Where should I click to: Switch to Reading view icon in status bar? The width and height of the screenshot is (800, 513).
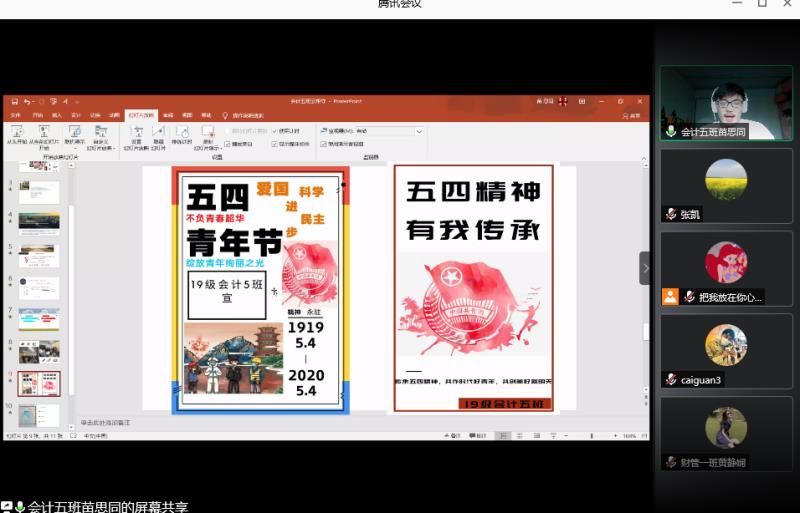point(537,436)
